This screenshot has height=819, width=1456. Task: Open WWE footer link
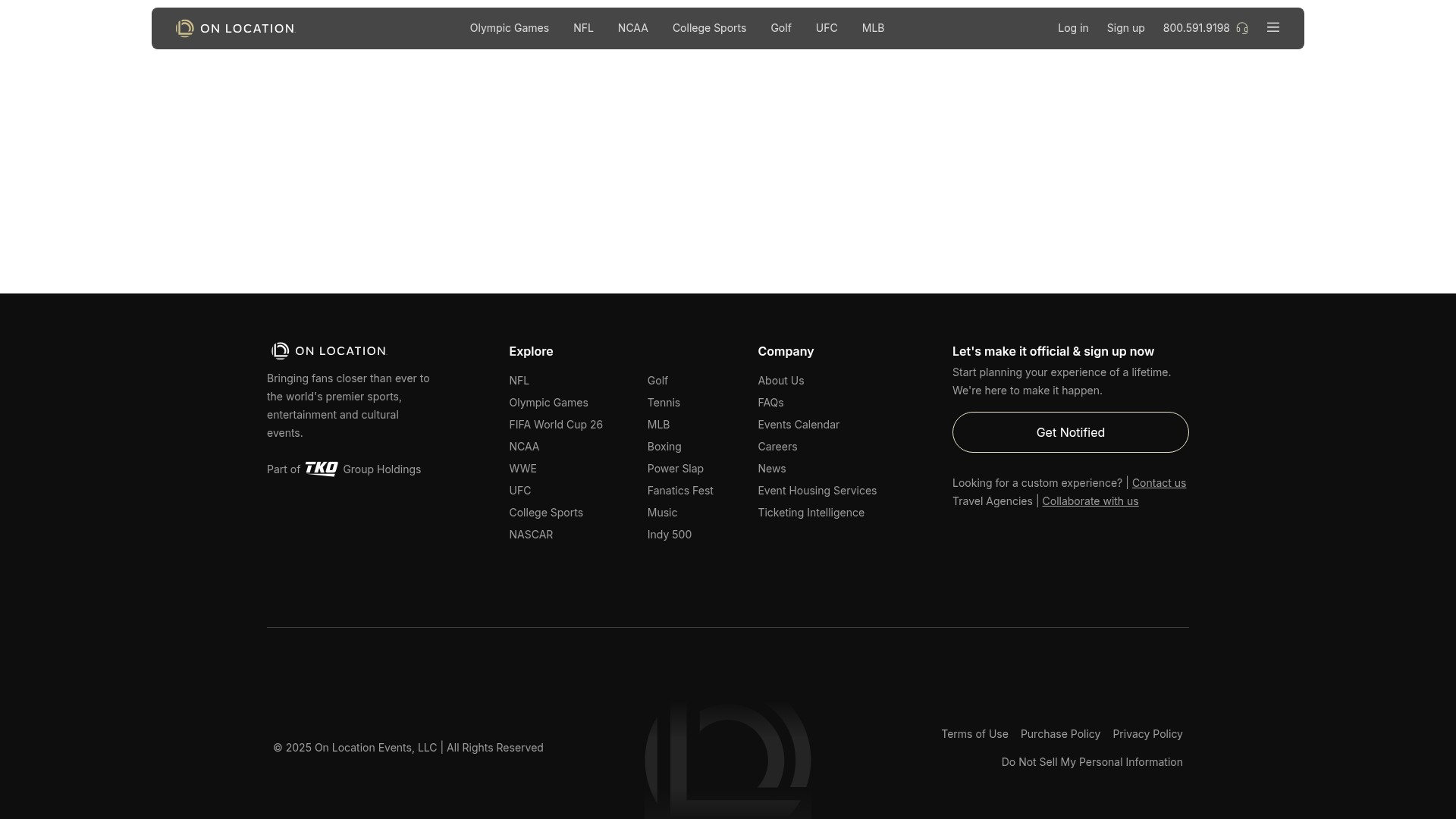522,469
